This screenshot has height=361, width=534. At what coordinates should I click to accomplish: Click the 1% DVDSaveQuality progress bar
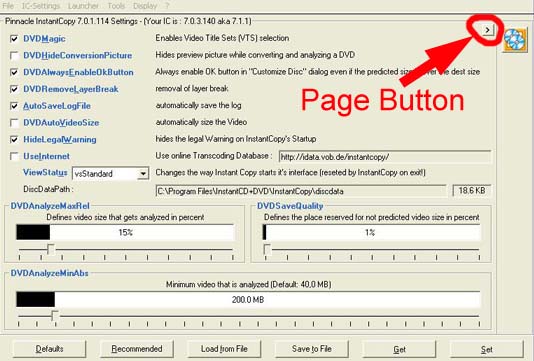(x=371, y=233)
